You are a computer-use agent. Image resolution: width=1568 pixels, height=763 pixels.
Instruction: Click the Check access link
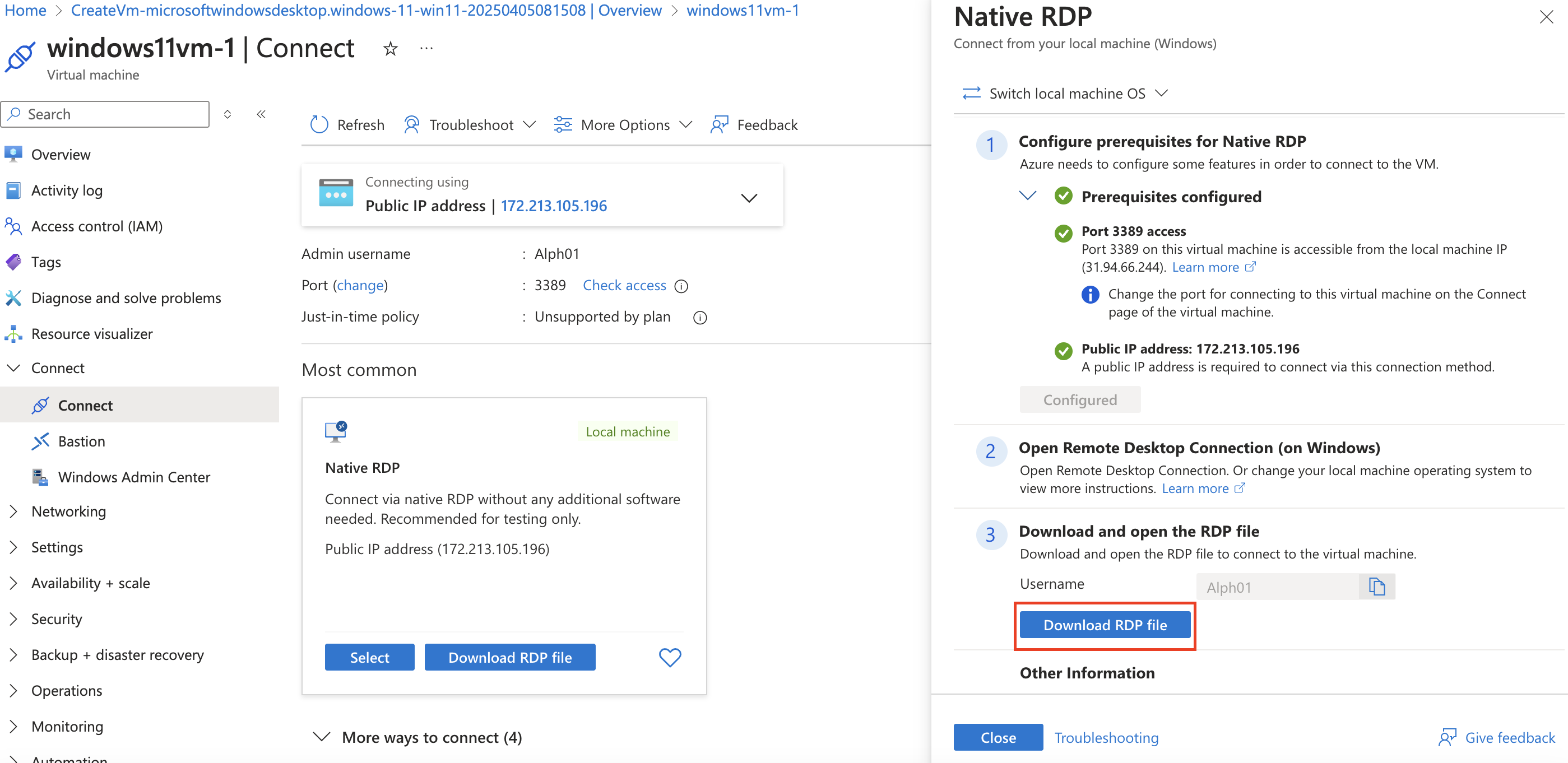[x=624, y=285]
